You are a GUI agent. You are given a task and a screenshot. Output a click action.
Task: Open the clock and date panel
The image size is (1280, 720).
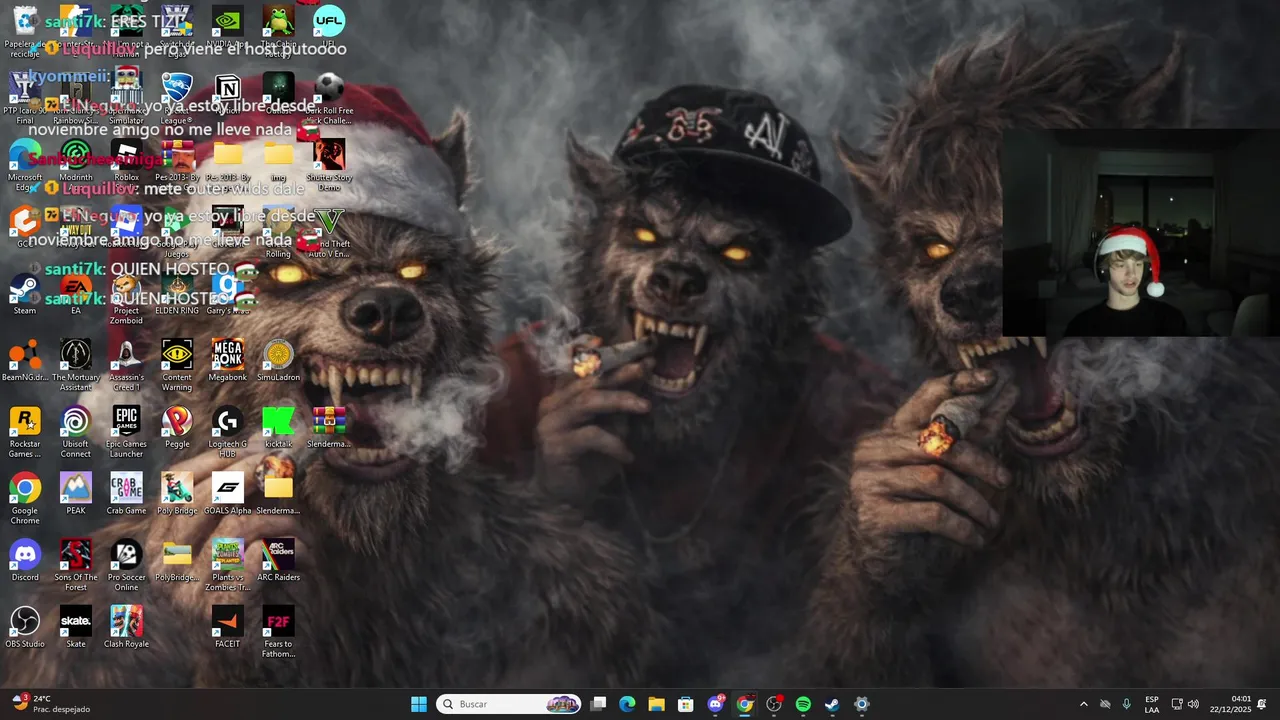1230,704
